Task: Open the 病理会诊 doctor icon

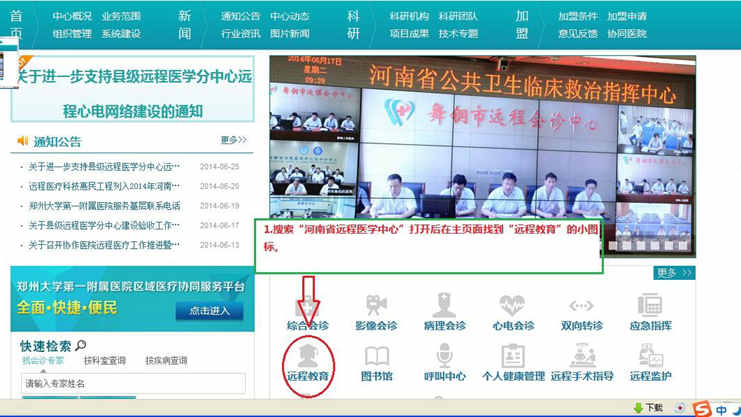Action: pos(444,305)
